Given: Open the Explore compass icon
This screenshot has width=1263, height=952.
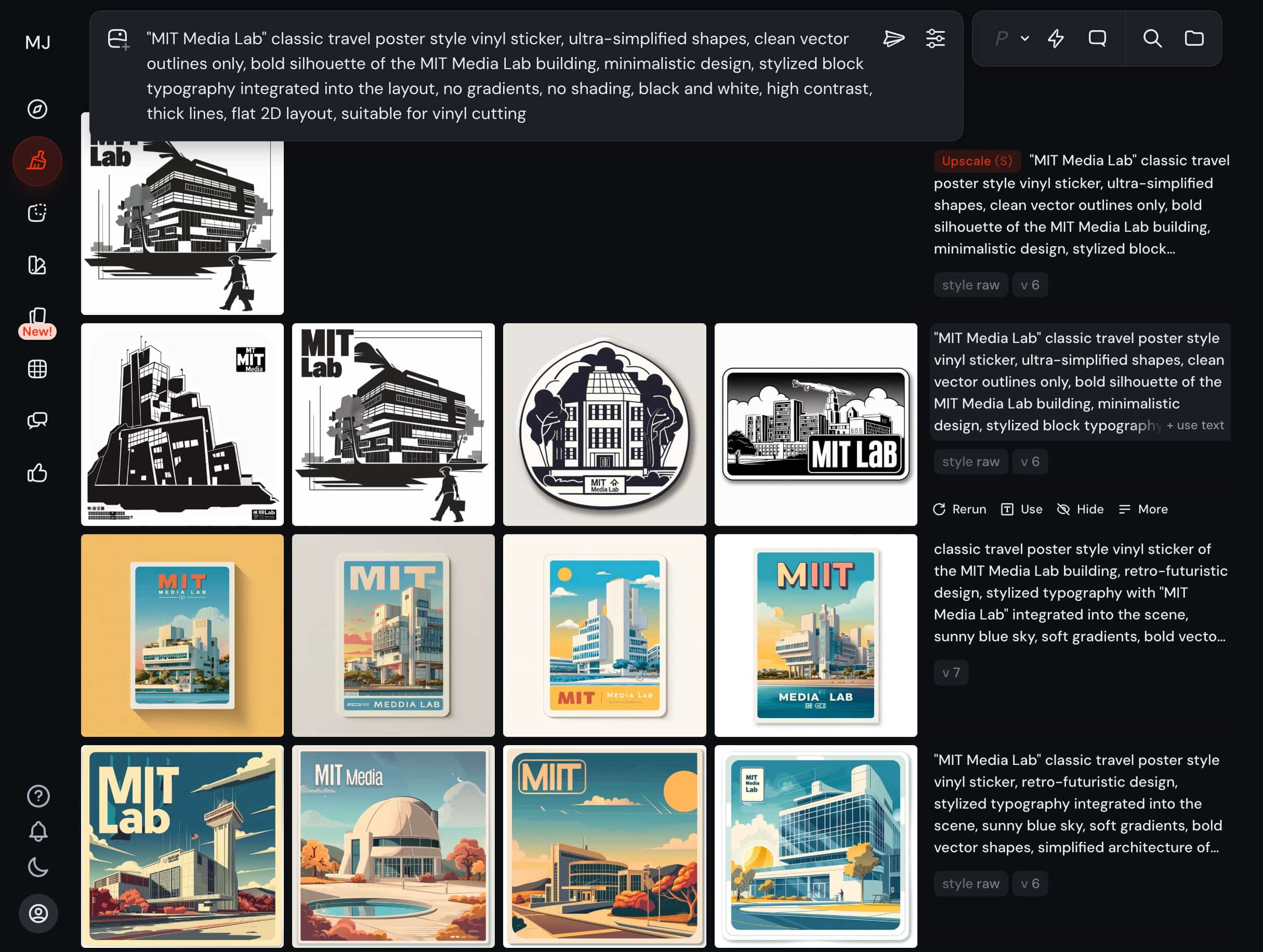Looking at the screenshot, I should (x=38, y=109).
